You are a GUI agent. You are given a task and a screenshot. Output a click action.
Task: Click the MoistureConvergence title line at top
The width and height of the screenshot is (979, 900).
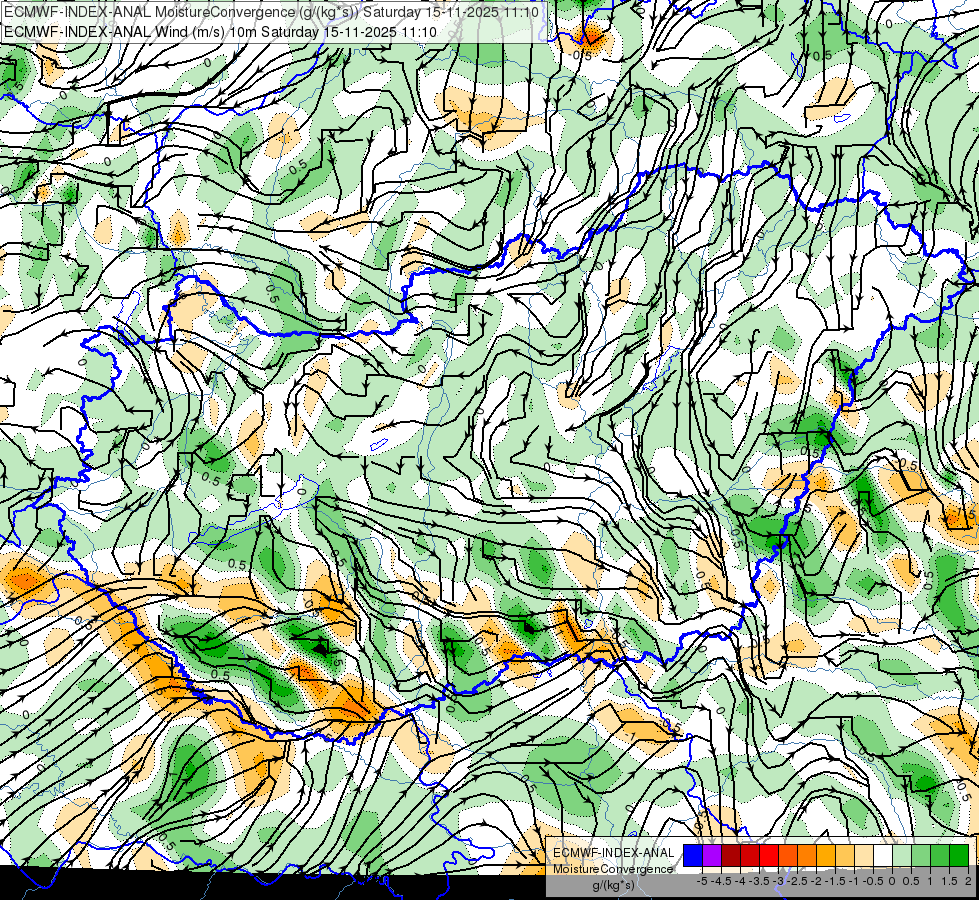[272, 12]
